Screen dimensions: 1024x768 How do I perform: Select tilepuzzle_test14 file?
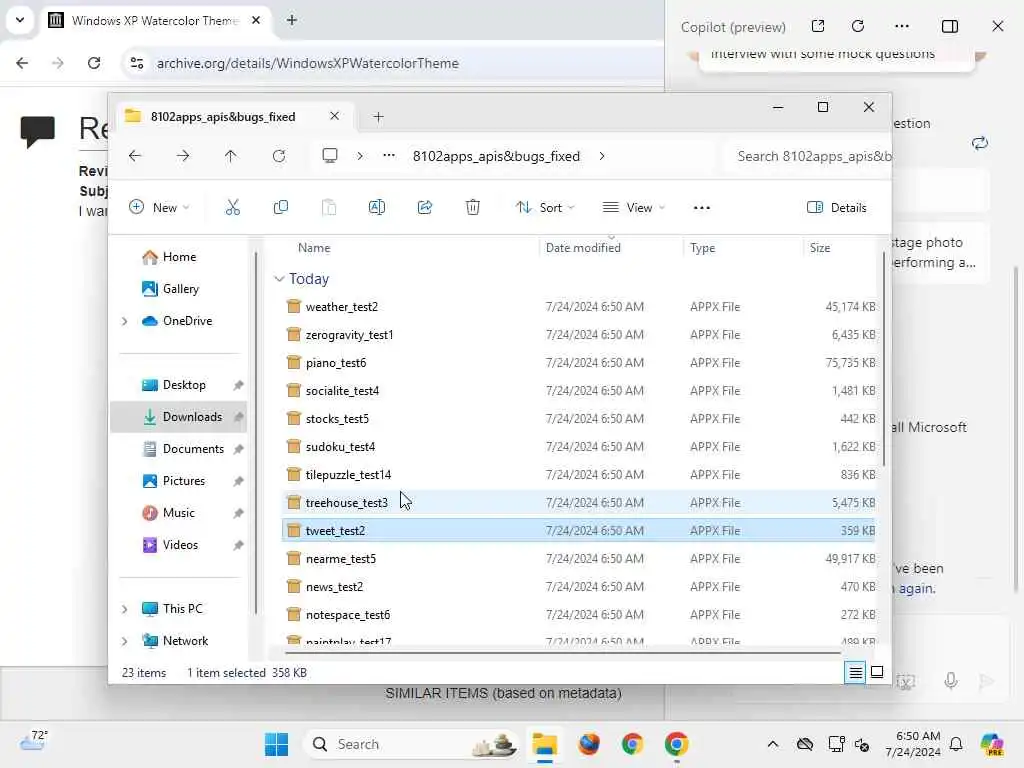(x=579, y=475)
